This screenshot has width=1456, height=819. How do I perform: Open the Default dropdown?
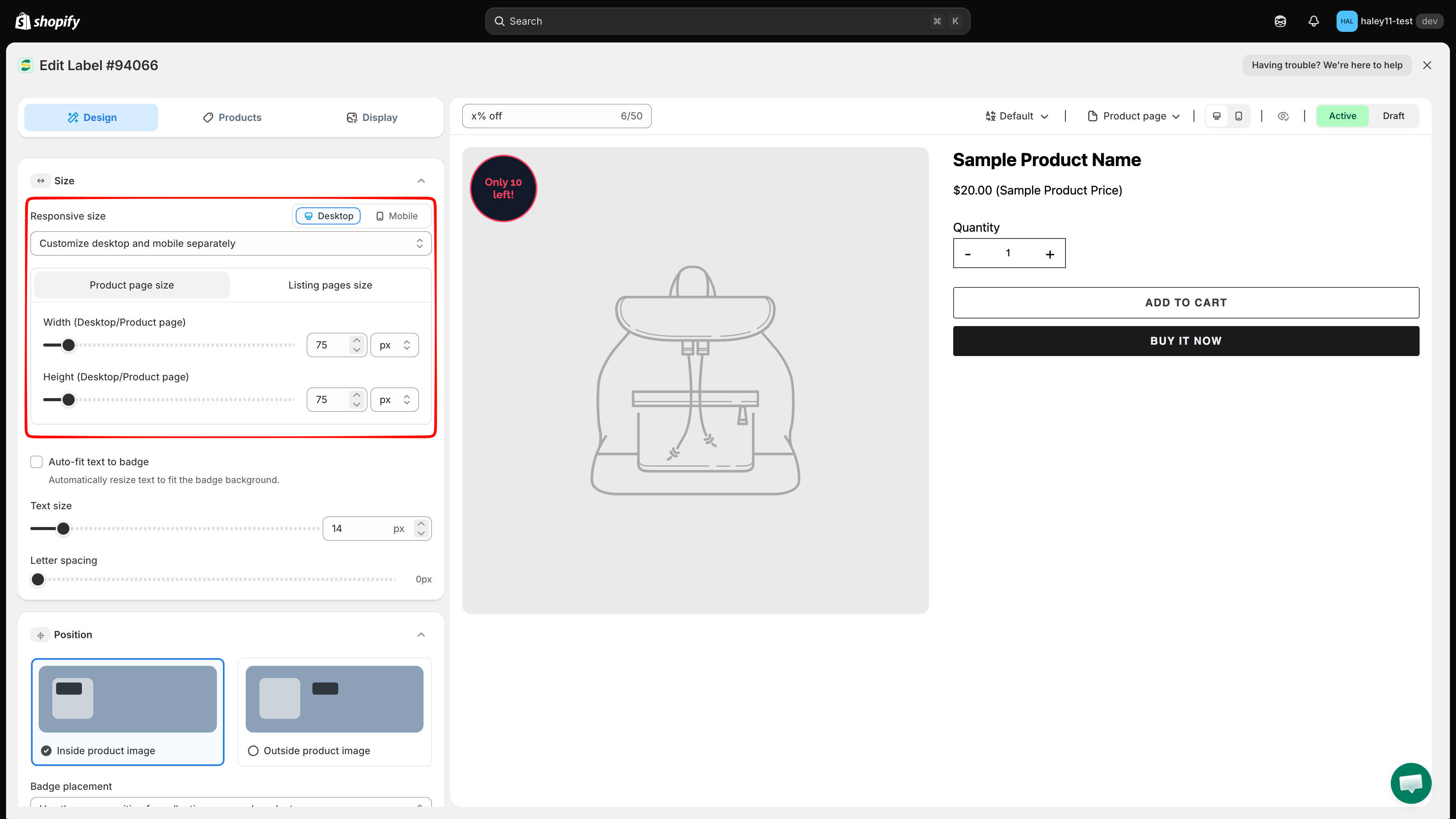1017,116
